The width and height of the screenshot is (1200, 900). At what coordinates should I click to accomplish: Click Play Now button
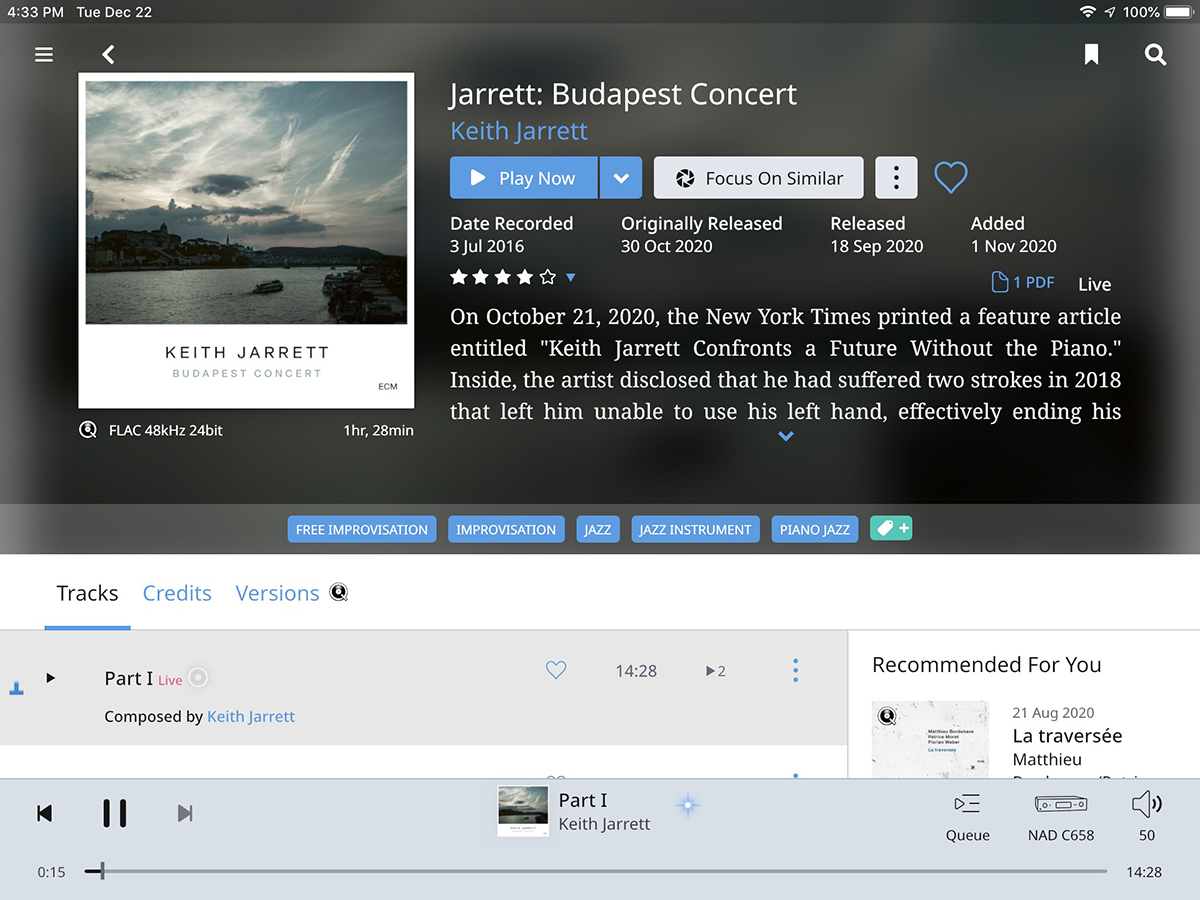pyautogui.click(x=523, y=178)
